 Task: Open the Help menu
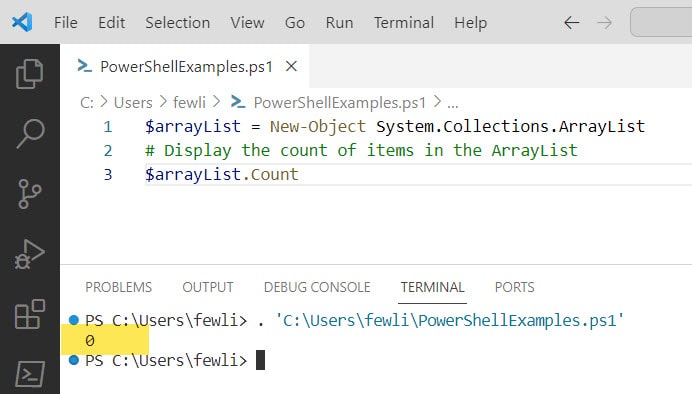pos(470,23)
